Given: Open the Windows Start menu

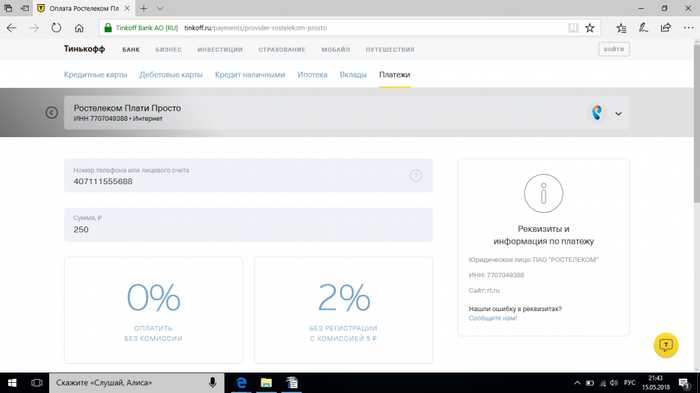Looking at the screenshot, I should pyautogui.click(x=12, y=383).
